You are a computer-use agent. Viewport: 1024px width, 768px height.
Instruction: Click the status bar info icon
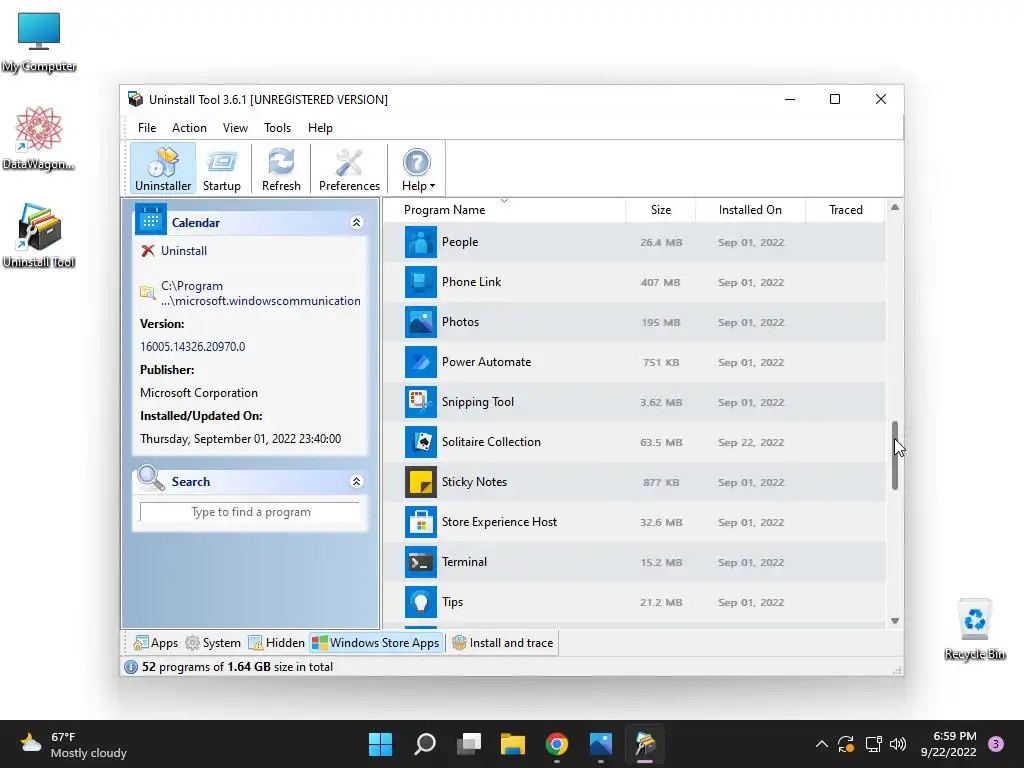(131, 667)
